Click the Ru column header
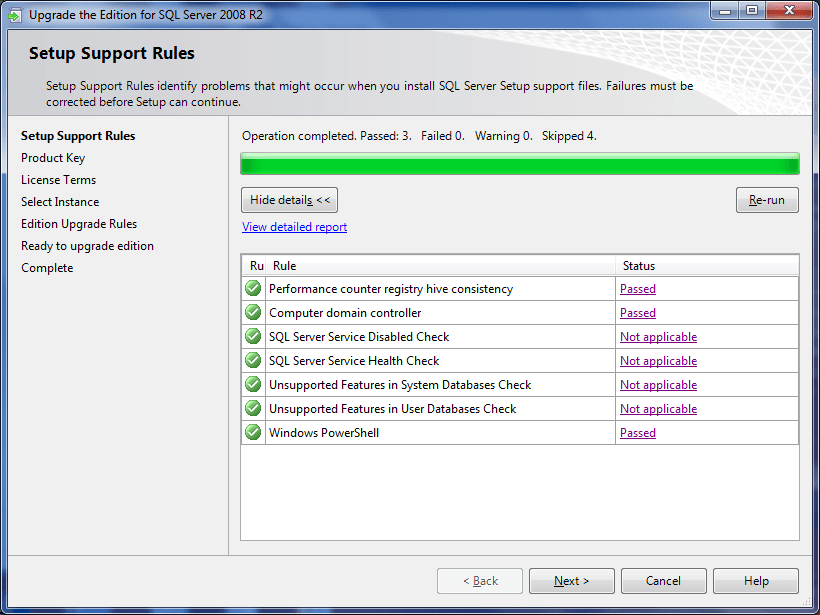Viewport: 820px width, 615px height. (x=254, y=266)
